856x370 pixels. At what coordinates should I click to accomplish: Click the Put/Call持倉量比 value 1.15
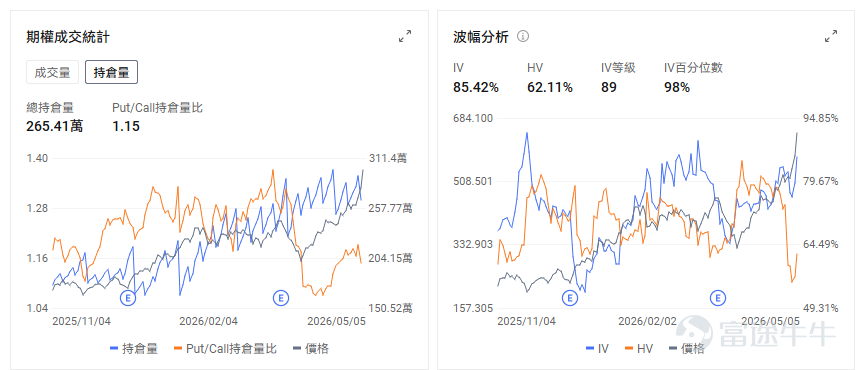point(126,127)
